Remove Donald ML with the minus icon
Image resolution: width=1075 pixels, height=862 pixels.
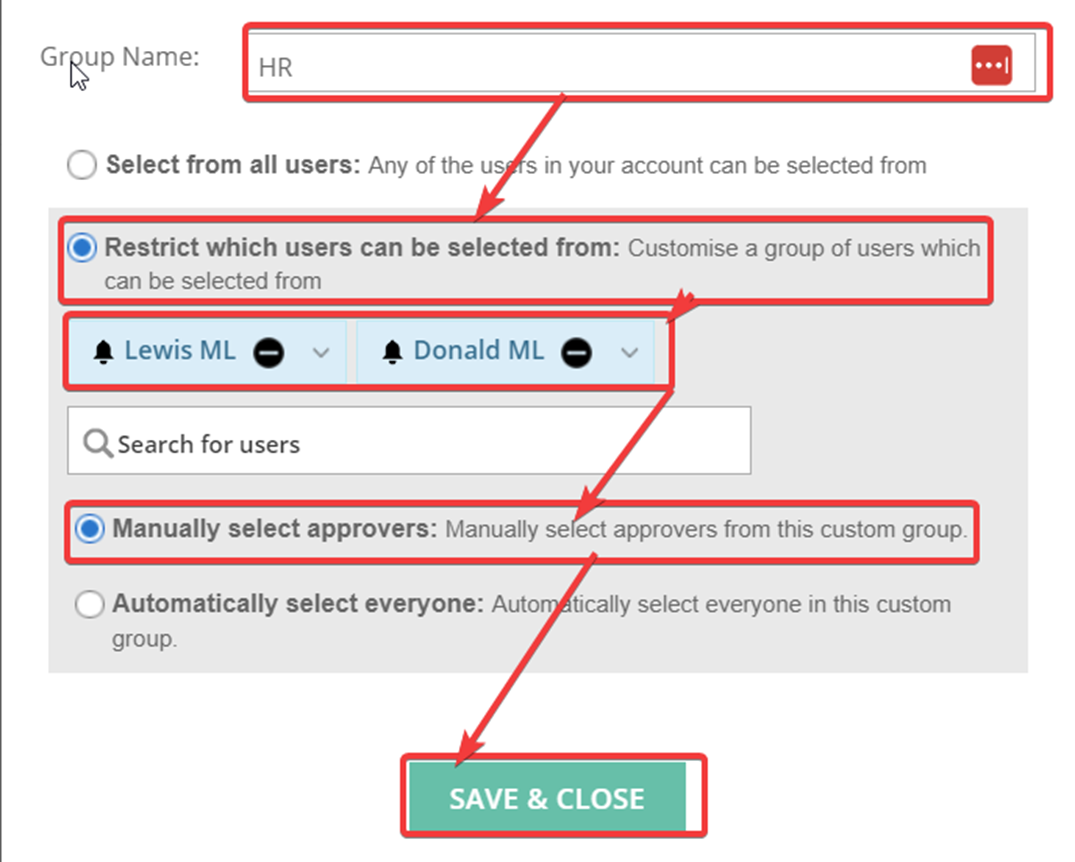pos(576,352)
